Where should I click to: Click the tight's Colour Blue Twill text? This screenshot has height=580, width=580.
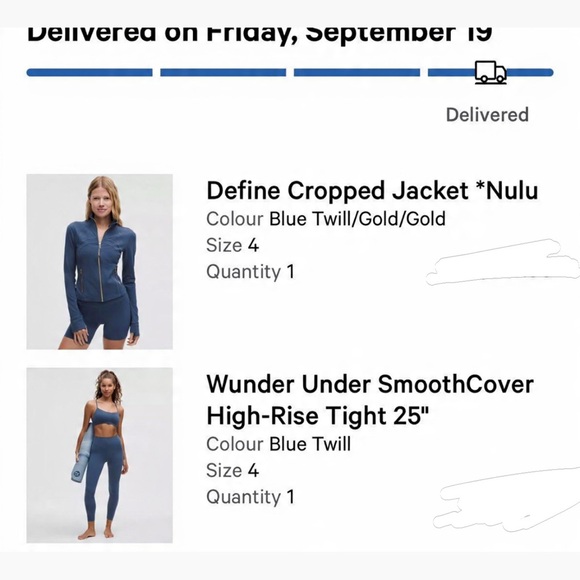[x=279, y=444]
